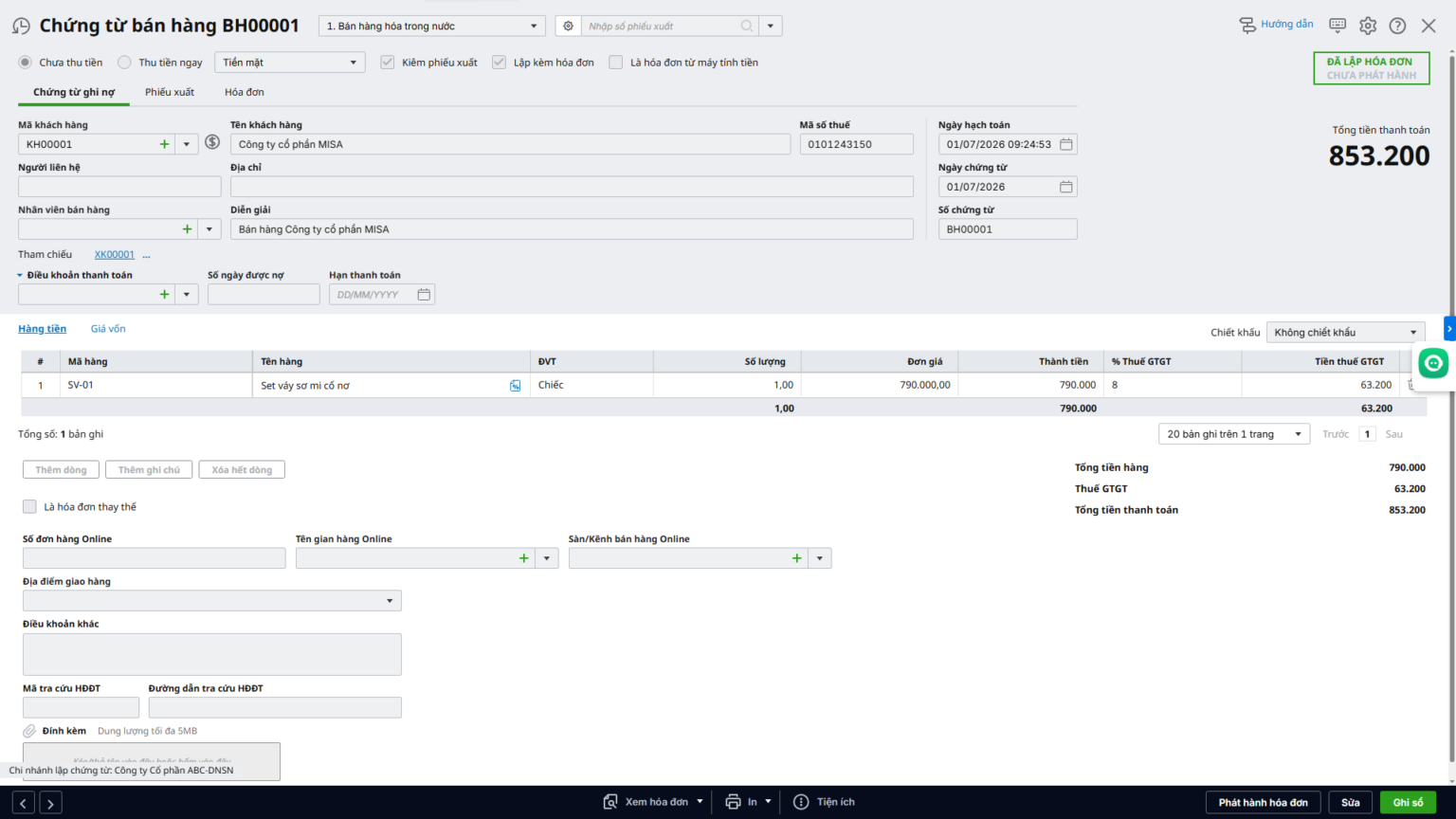Open voucher history clock icon
The width and height of the screenshot is (1456, 819).
click(x=21, y=27)
